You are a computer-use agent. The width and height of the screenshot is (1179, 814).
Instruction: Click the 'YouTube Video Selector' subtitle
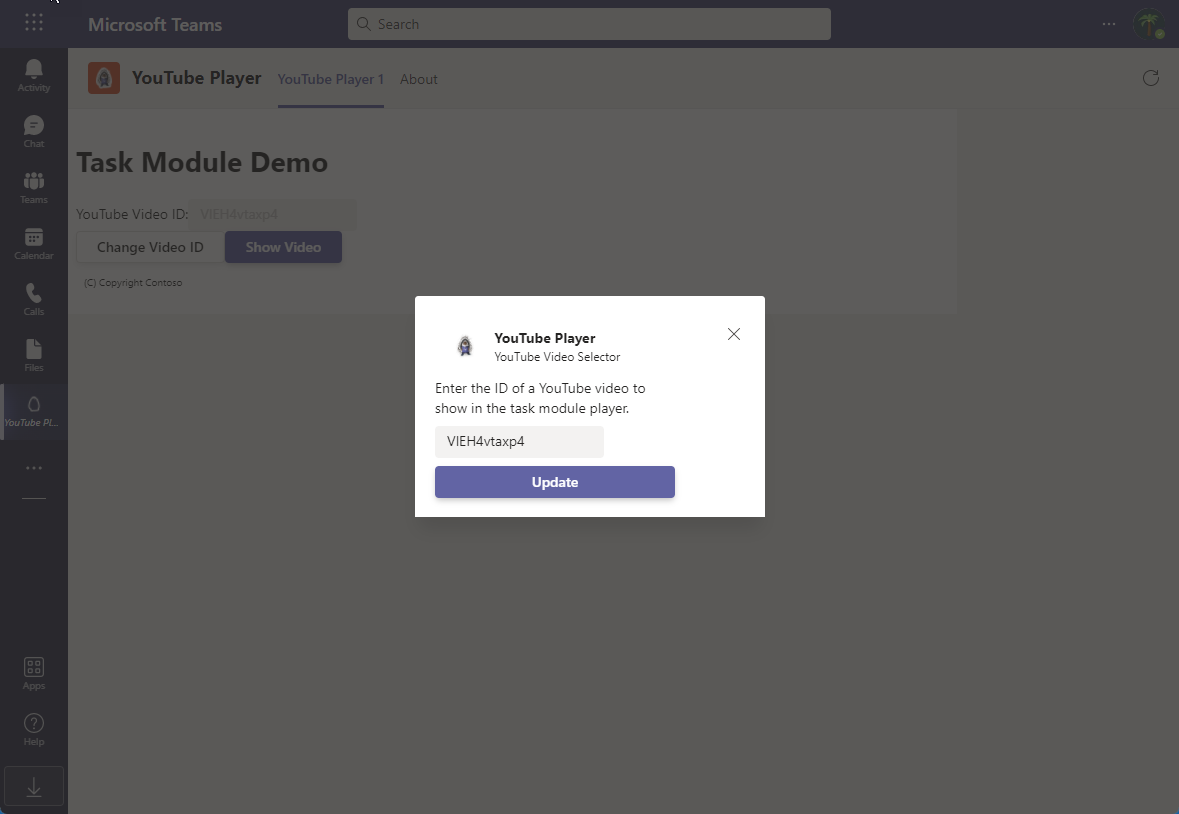point(557,357)
